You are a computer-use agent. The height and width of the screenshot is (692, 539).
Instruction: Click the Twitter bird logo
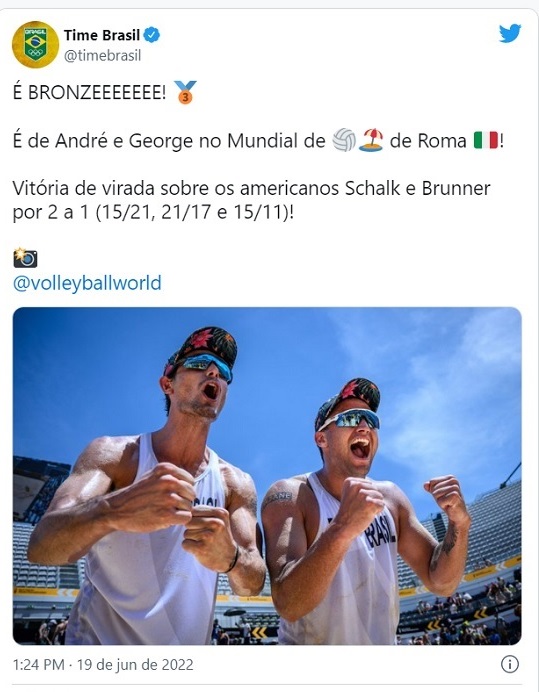pos(510,34)
